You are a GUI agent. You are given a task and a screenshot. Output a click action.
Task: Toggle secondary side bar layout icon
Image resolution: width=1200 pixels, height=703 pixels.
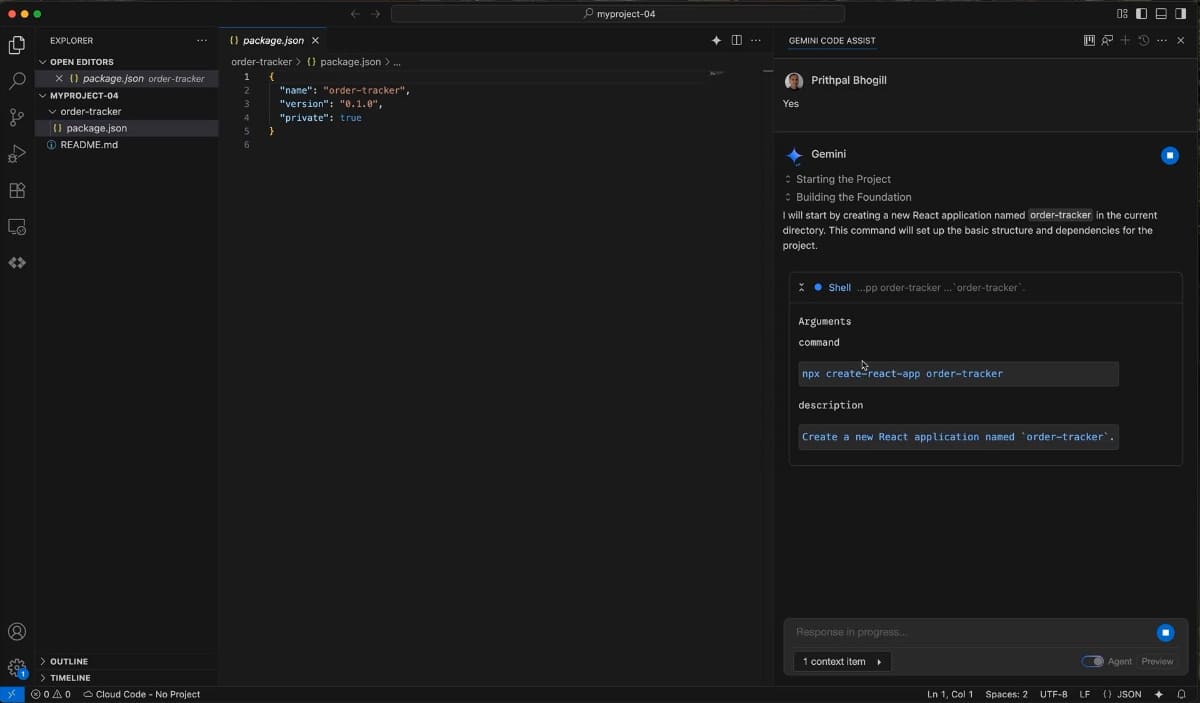click(1180, 14)
